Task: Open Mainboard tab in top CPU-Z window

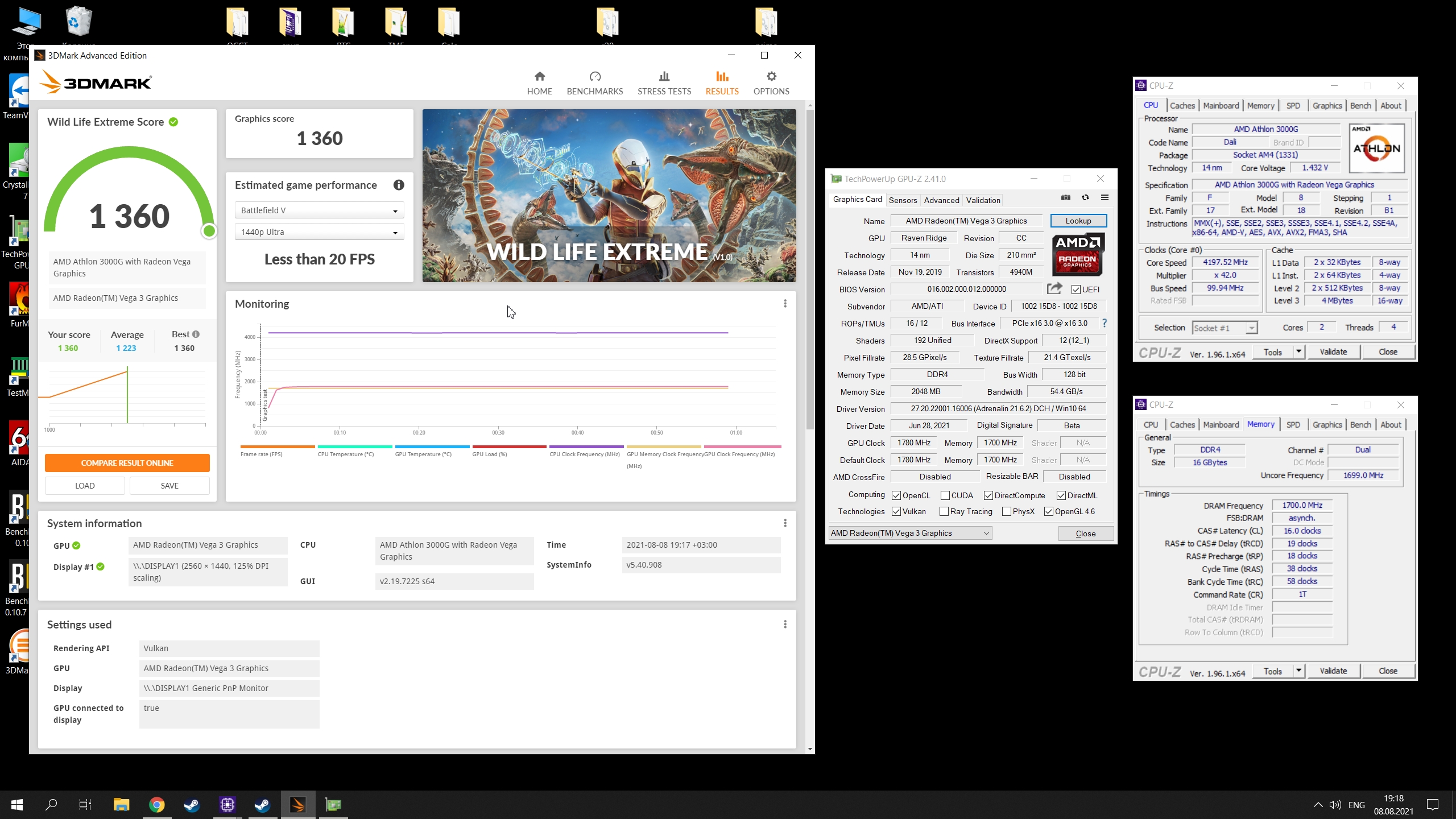Action: [1221, 106]
